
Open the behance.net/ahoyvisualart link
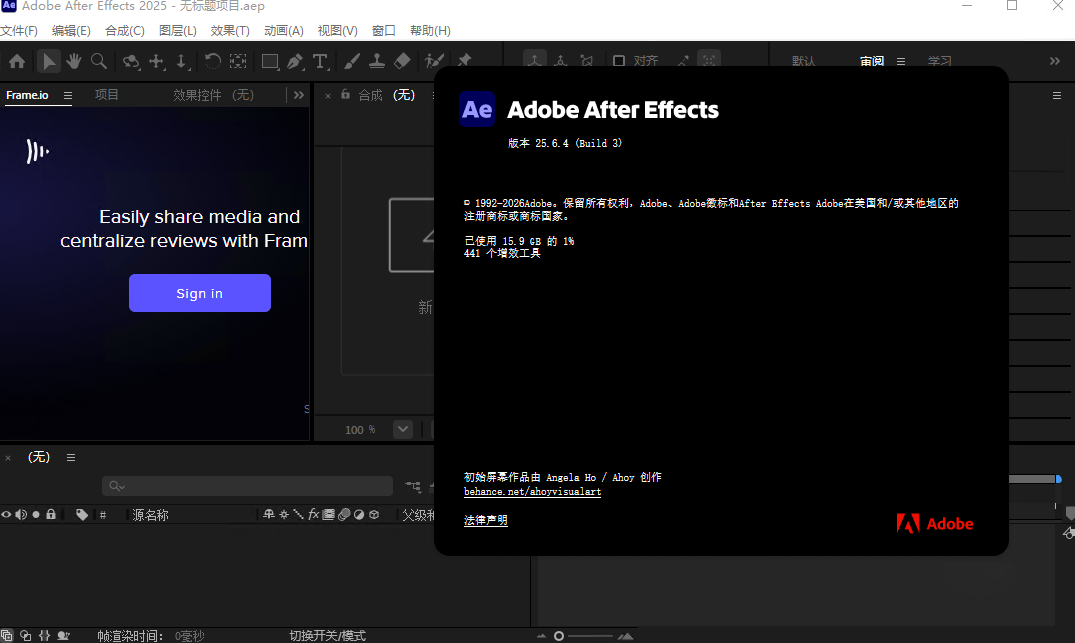tap(532, 492)
